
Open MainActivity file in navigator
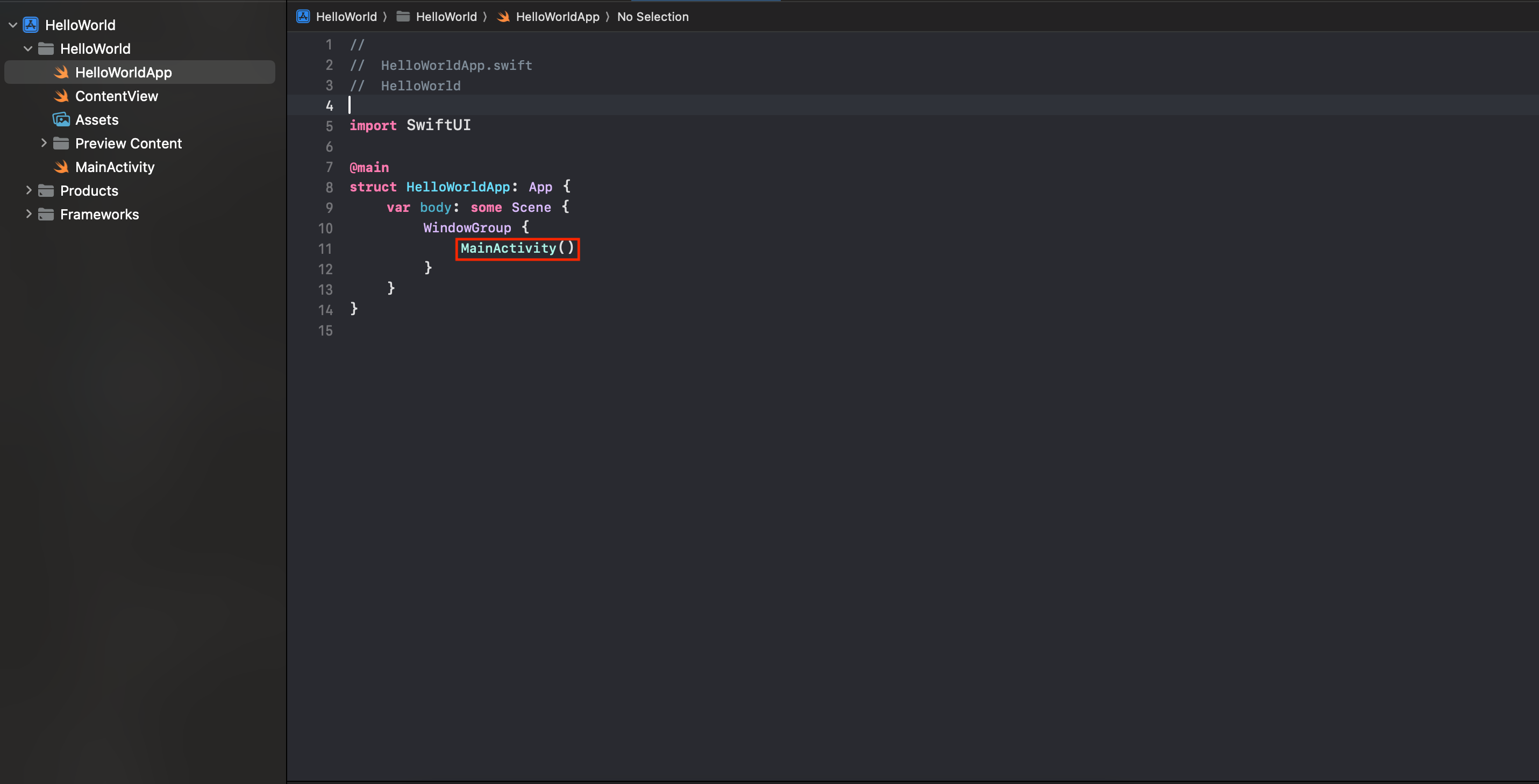115,167
